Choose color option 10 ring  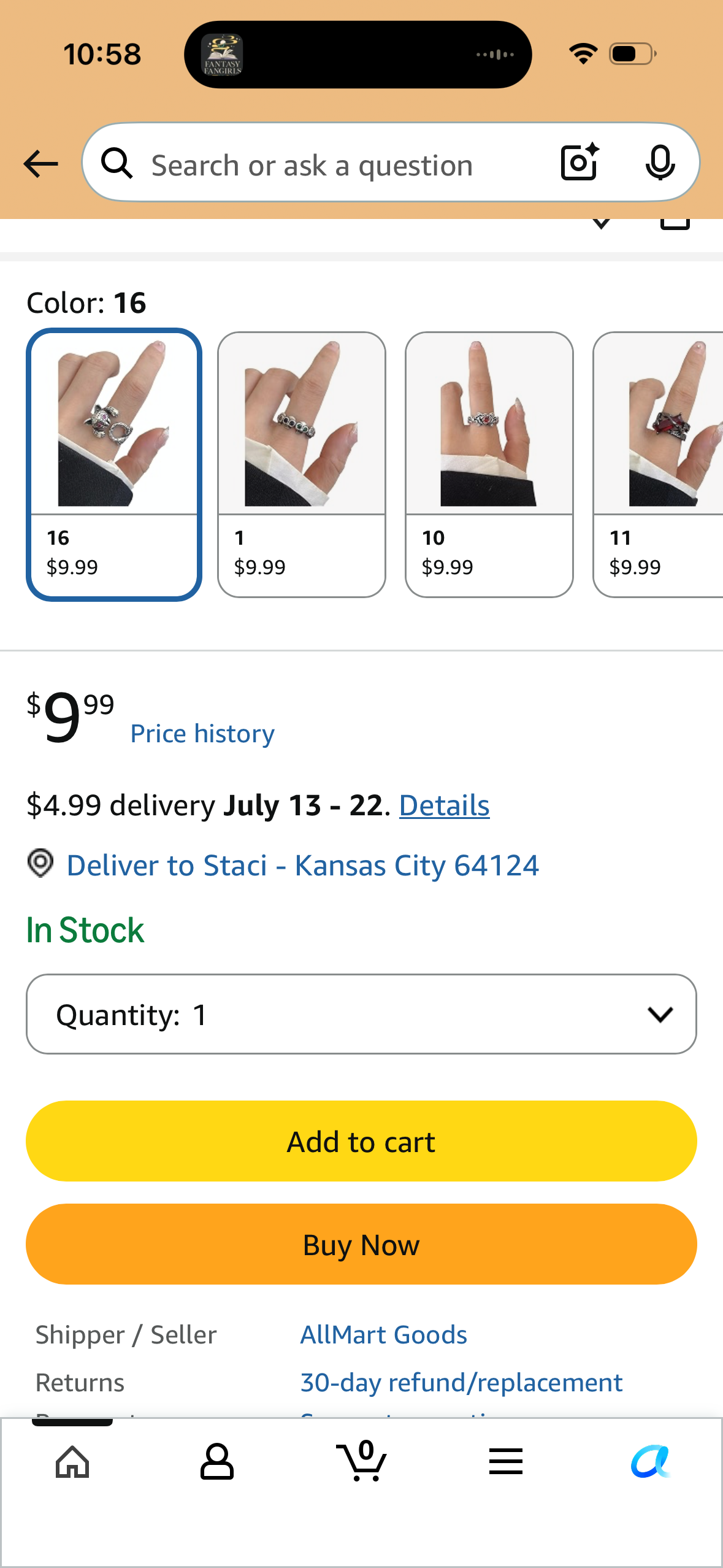coord(489,464)
